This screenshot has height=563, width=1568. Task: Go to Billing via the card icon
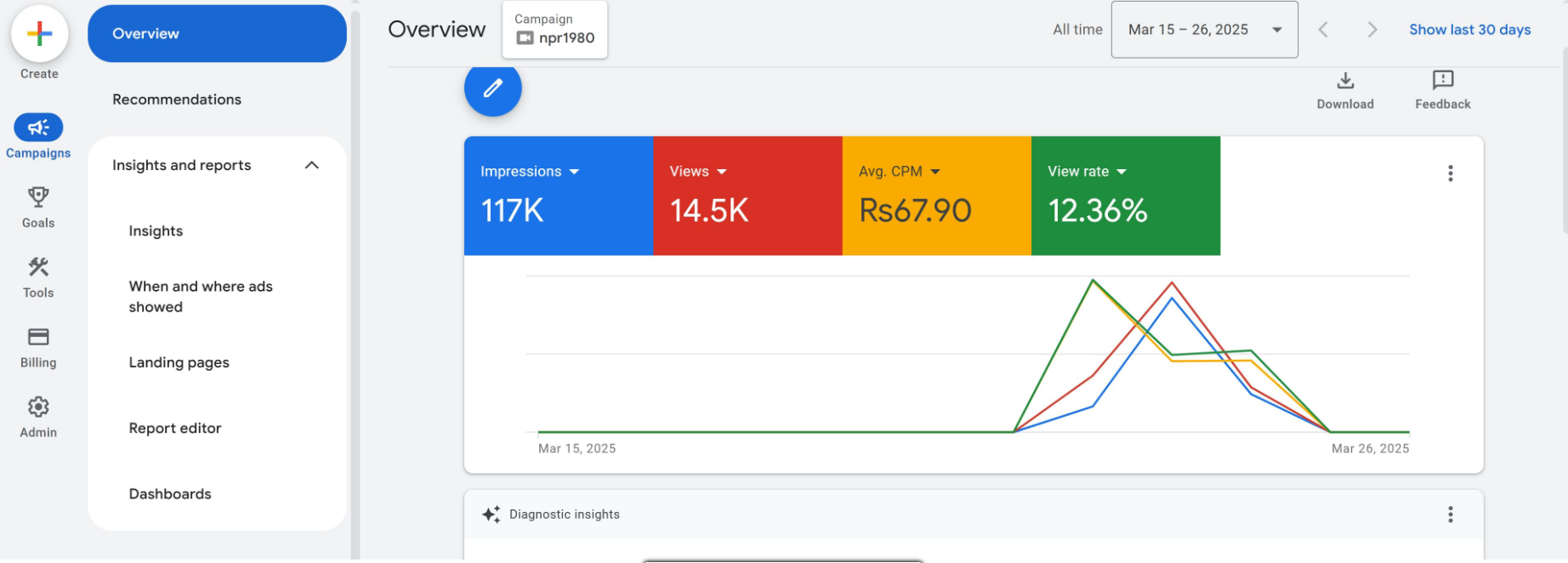click(x=38, y=338)
